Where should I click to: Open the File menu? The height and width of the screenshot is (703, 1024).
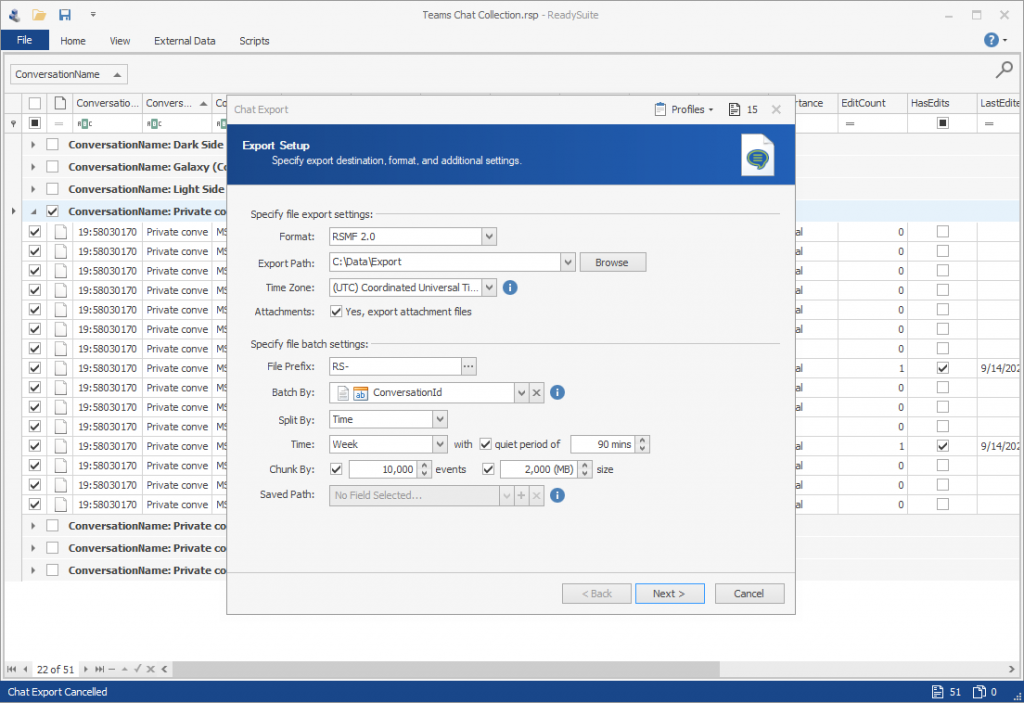(24, 40)
